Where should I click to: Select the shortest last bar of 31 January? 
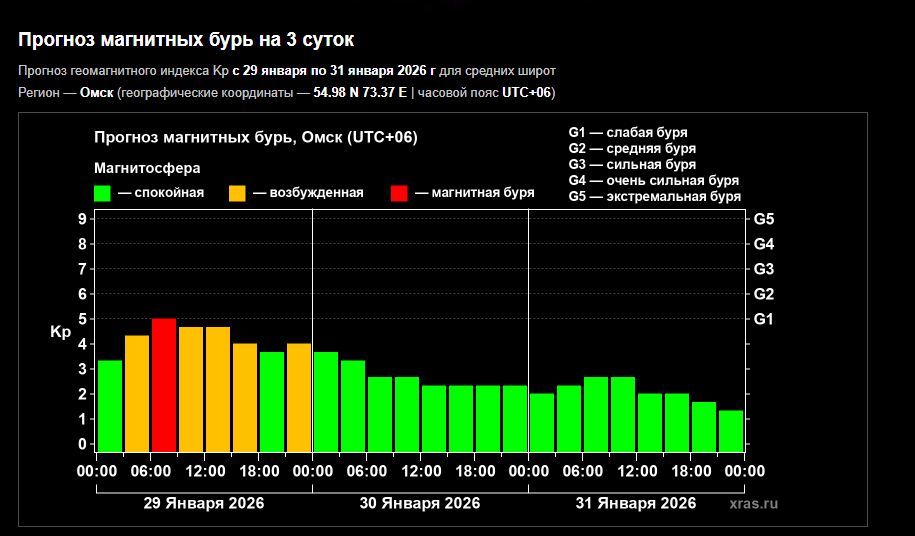[731, 431]
